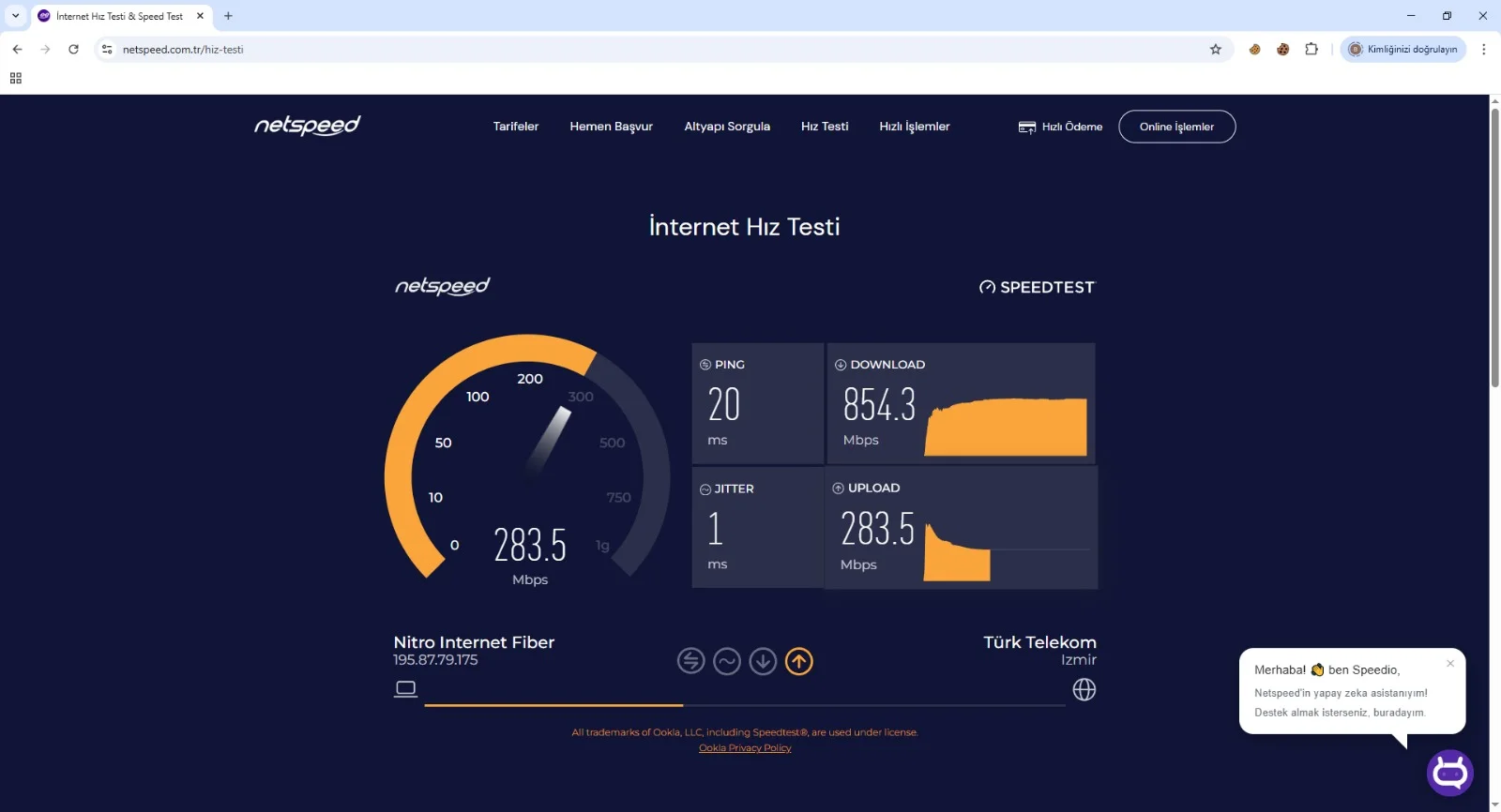Click the IP address 195.87.79.175

(435, 660)
